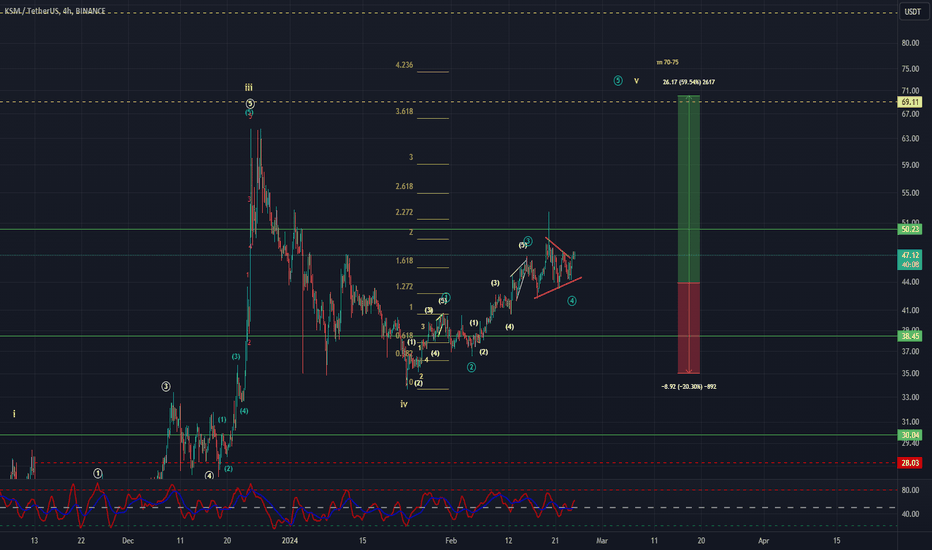
Task: Click the Dec date axis label
Action: click(x=128, y=540)
